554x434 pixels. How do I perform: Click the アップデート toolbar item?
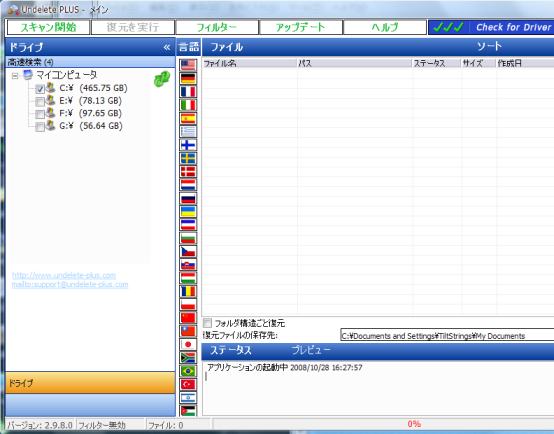[301, 27]
